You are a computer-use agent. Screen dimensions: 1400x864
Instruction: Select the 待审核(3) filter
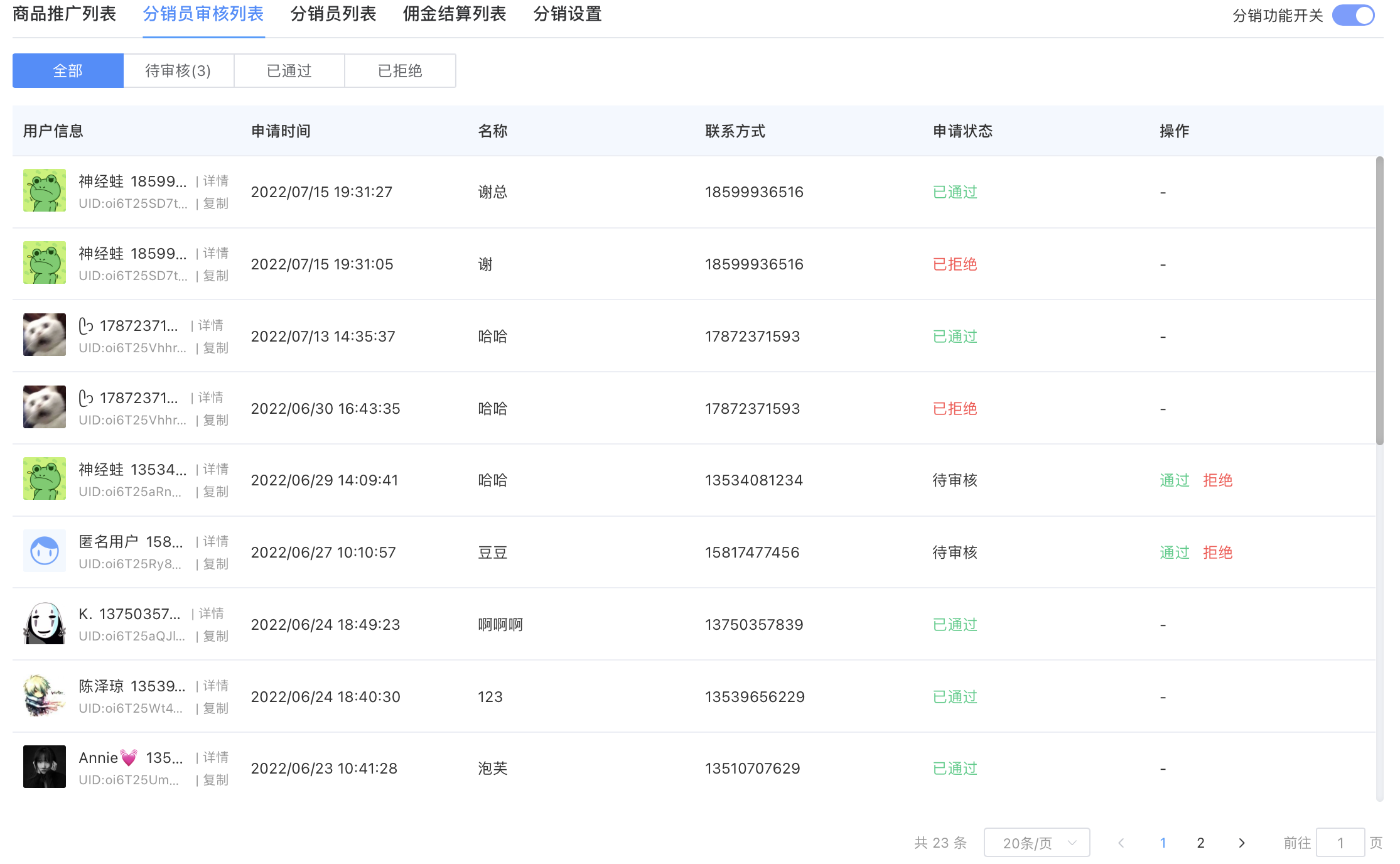point(178,70)
